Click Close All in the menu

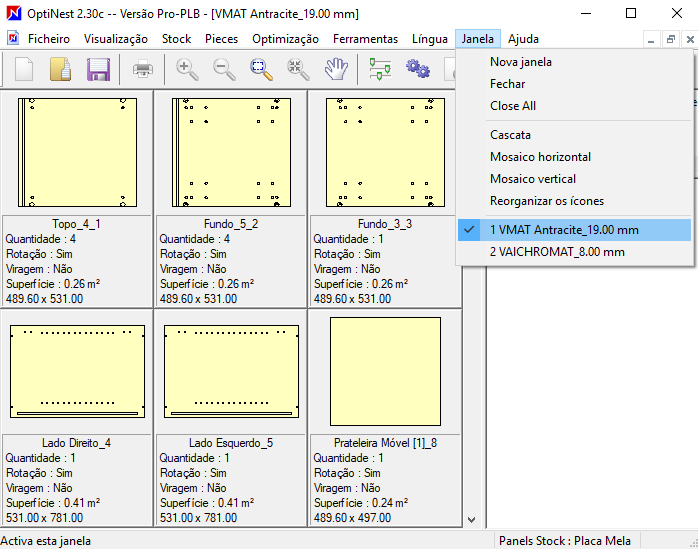point(512,106)
